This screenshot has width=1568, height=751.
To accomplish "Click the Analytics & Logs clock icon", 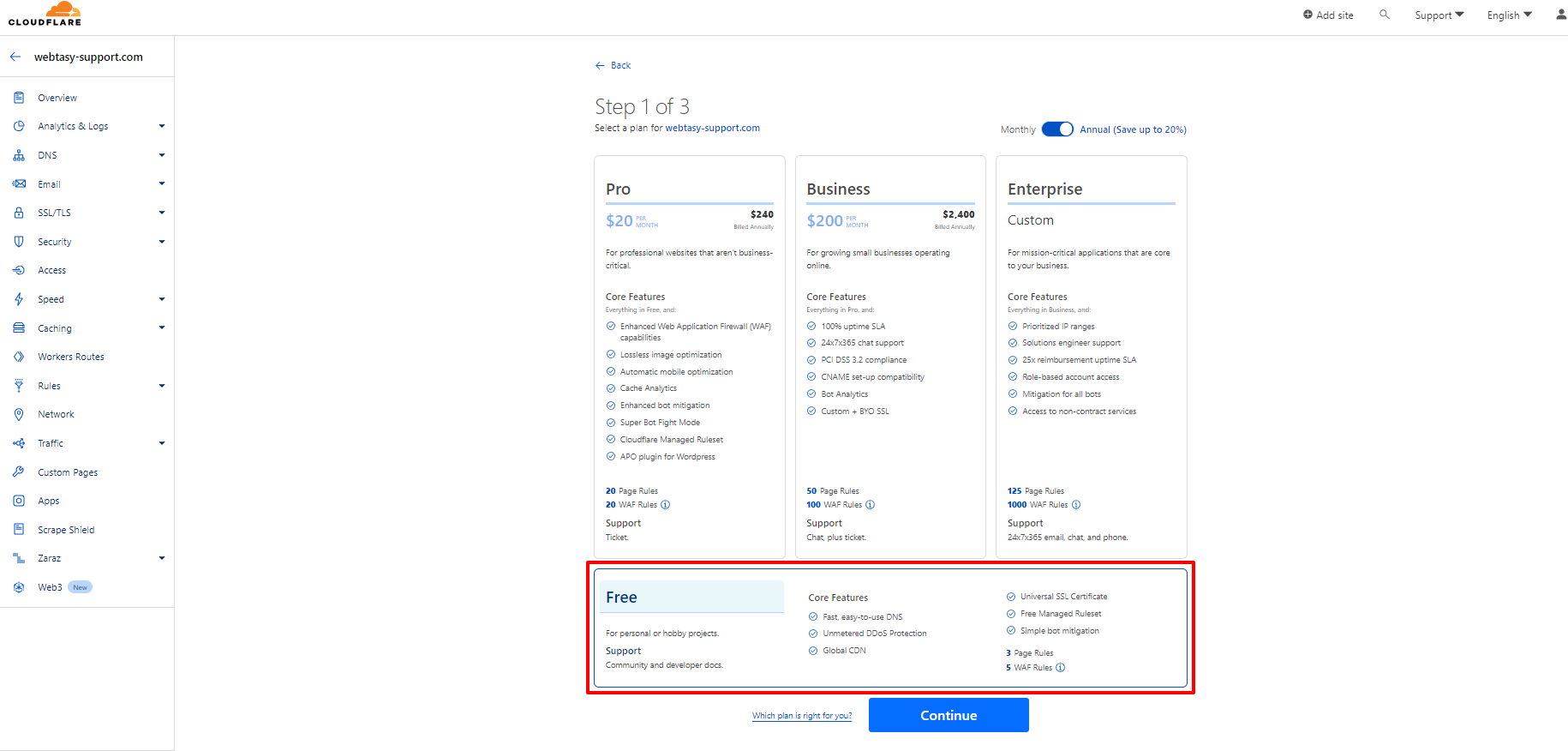I will coord(19,126).
